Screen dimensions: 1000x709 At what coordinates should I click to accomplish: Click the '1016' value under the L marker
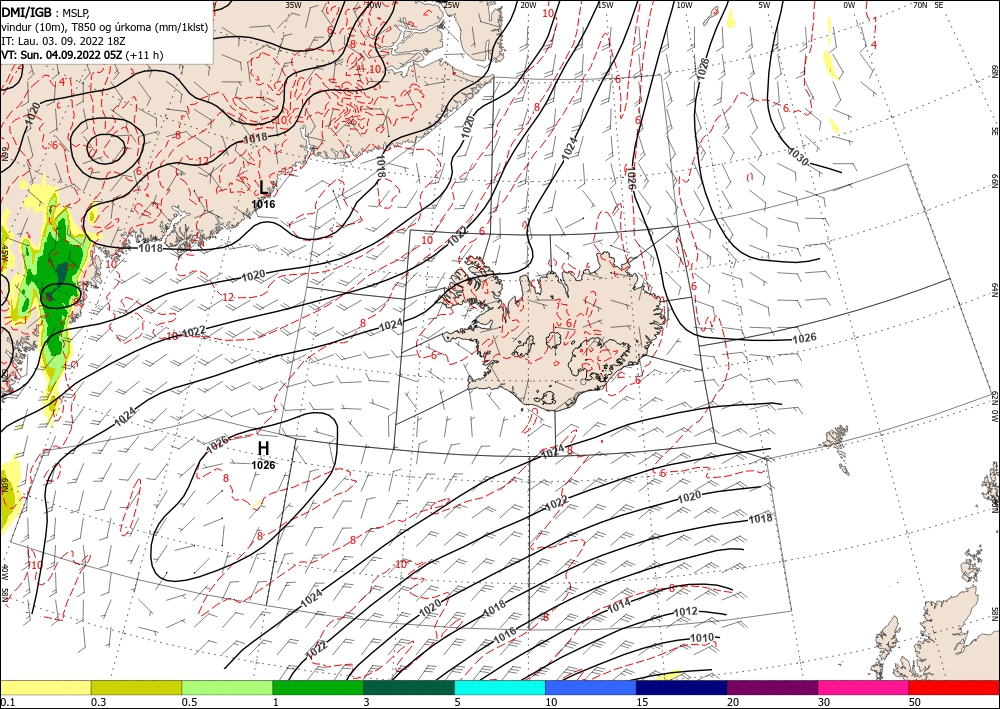coord(263,204)
